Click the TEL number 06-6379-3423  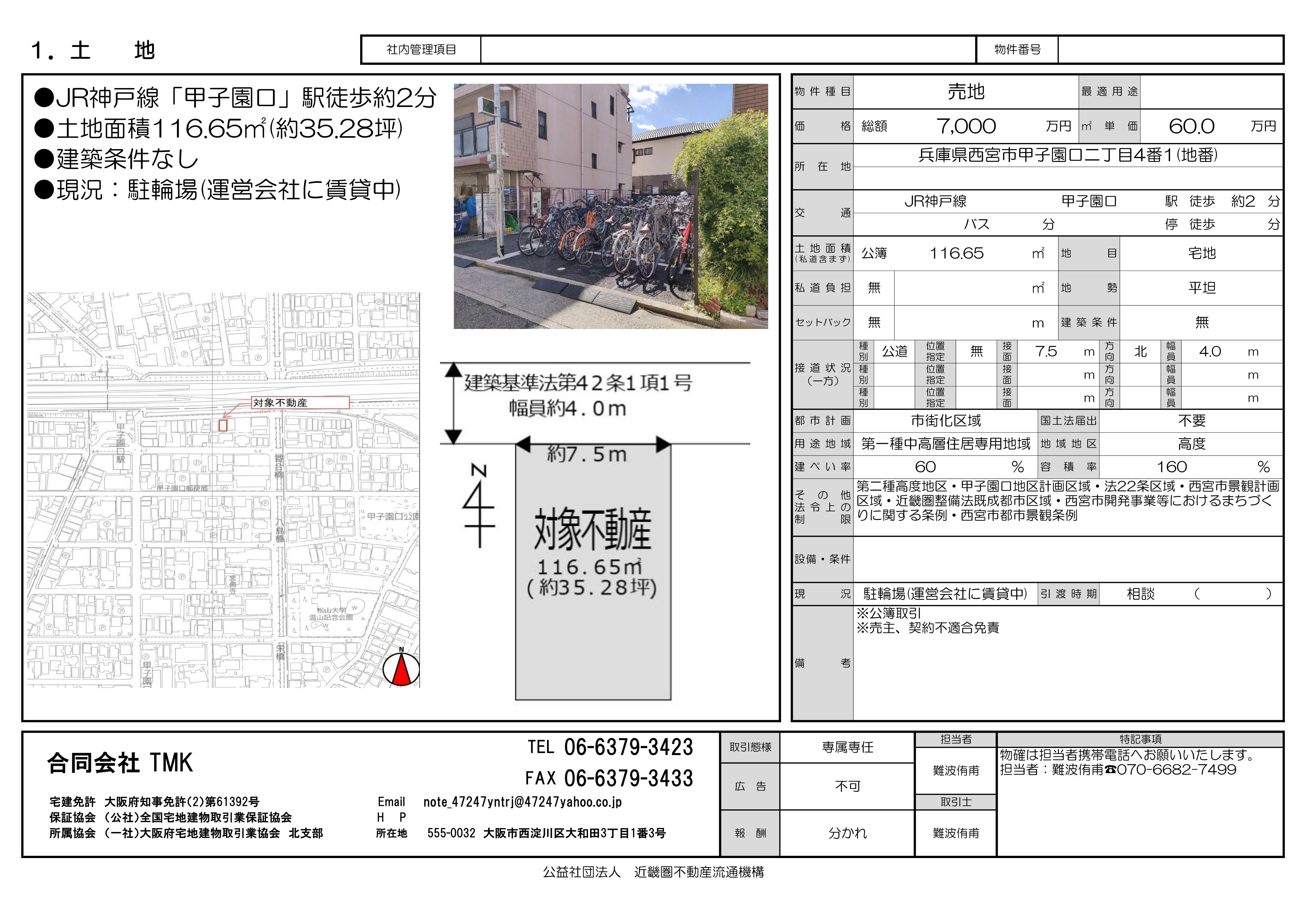coord(628,747)
